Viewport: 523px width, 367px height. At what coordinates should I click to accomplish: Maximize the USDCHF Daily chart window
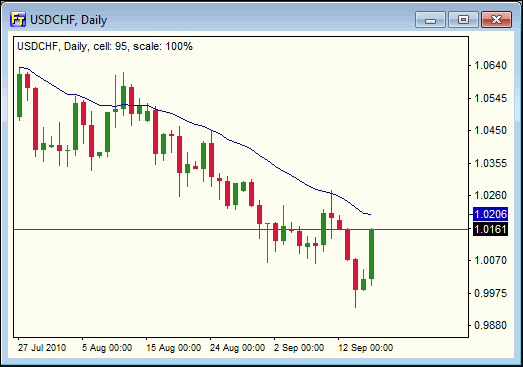[x=463, y=20]
